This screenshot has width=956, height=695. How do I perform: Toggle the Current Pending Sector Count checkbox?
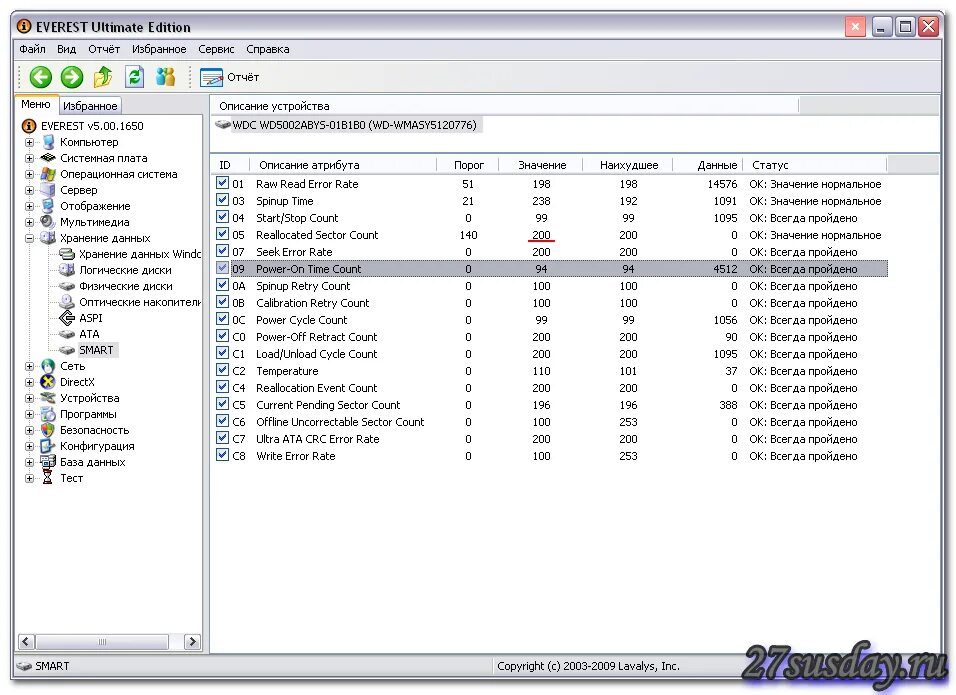pyautogui.click(x=223, y=404)
